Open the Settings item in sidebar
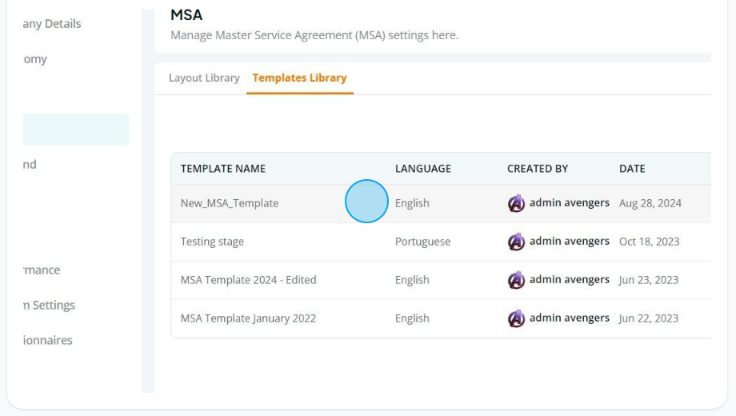This screenshot has height=416, width=736. click(x=49, y=305)
